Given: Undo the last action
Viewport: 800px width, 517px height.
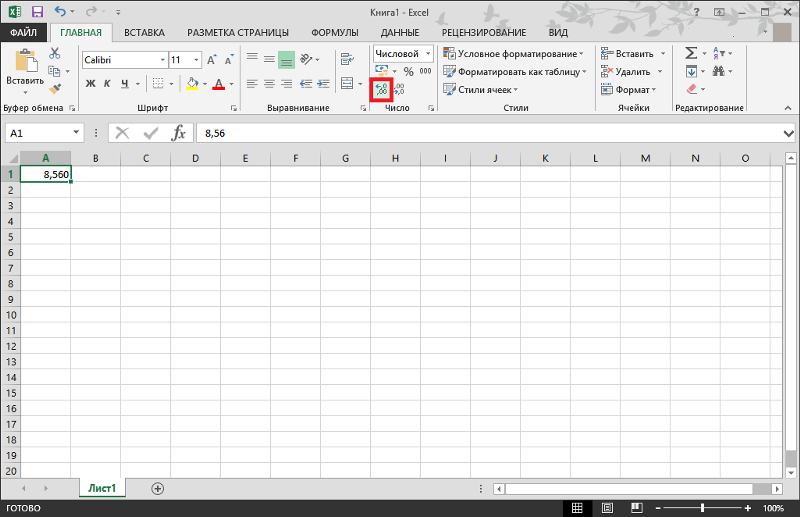Looking at the screenshot, I should pos(60,11).
